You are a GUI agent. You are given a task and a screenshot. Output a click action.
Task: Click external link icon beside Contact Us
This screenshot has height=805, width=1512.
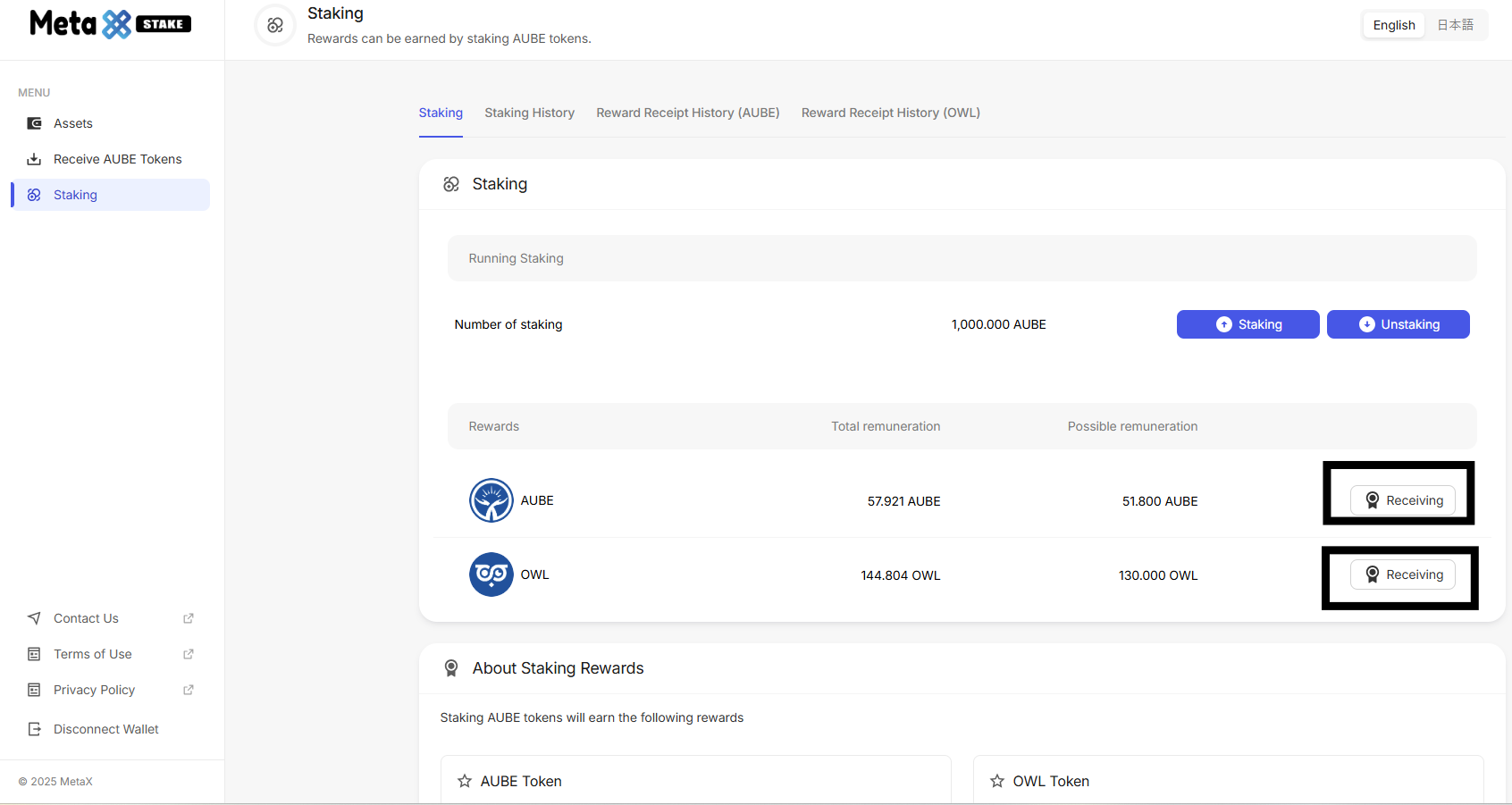189,618
